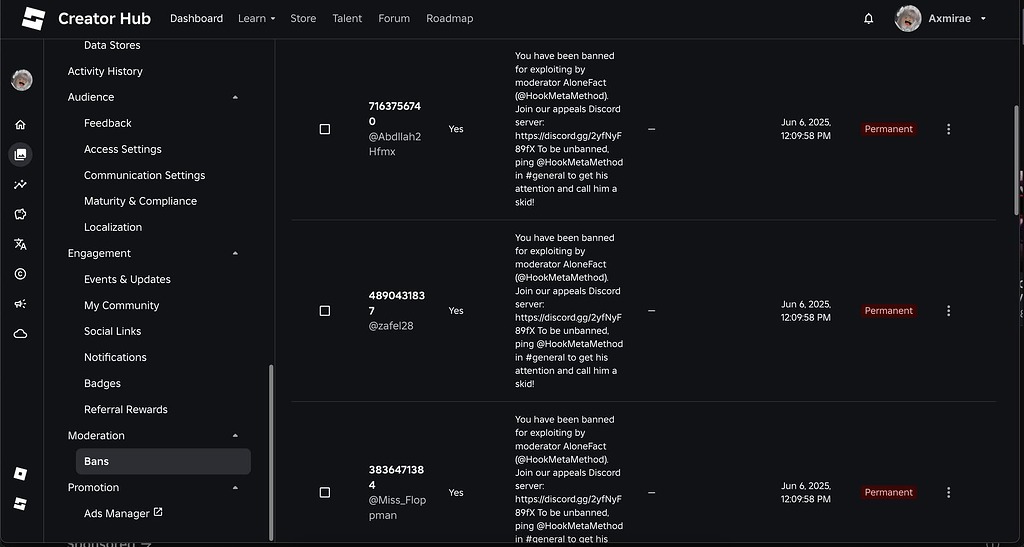Viewport: 1024px width, 547px height.
Task: Open the Analytics chart icon
Action: 20,185
